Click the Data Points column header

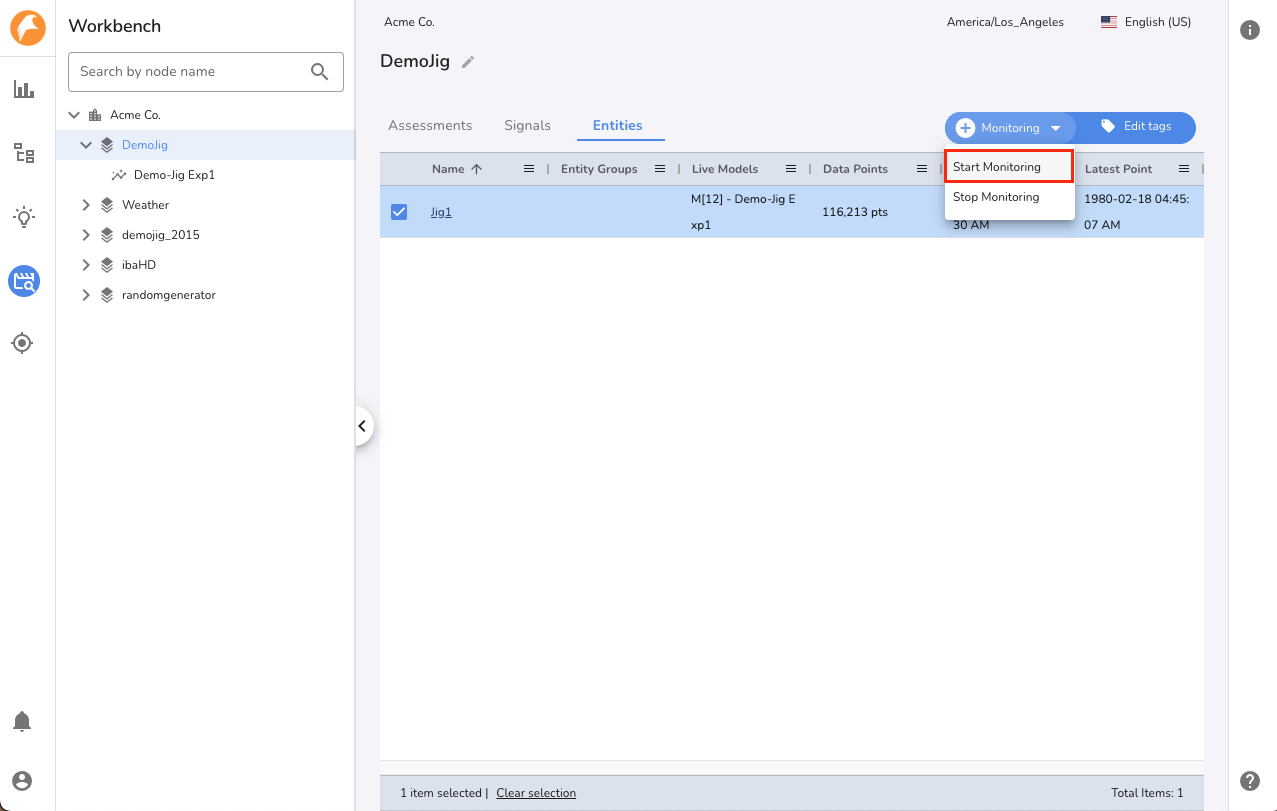point(855,169)
